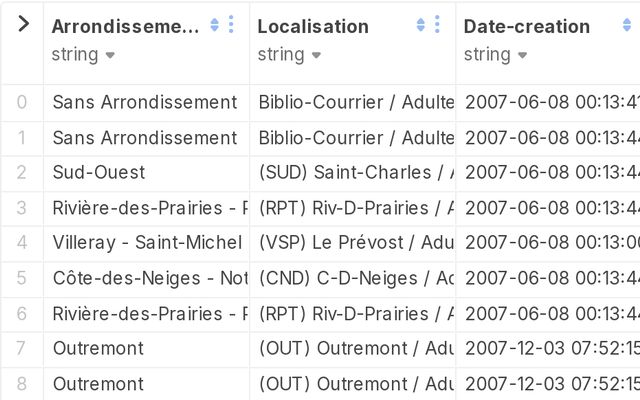This screenshot has height=400, width=640.
Task: Select (CND) C-D-Neiges localisation cell
Action: [353, 279]
